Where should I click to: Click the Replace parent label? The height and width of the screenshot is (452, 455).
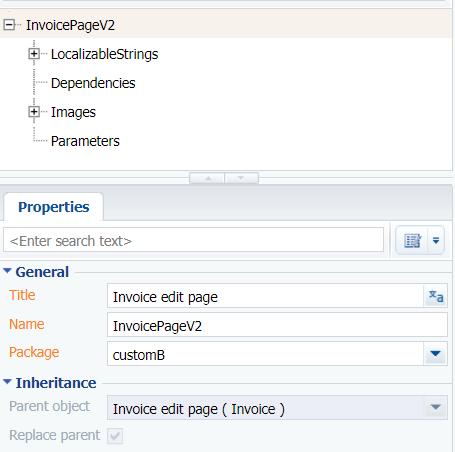[54, 435]
